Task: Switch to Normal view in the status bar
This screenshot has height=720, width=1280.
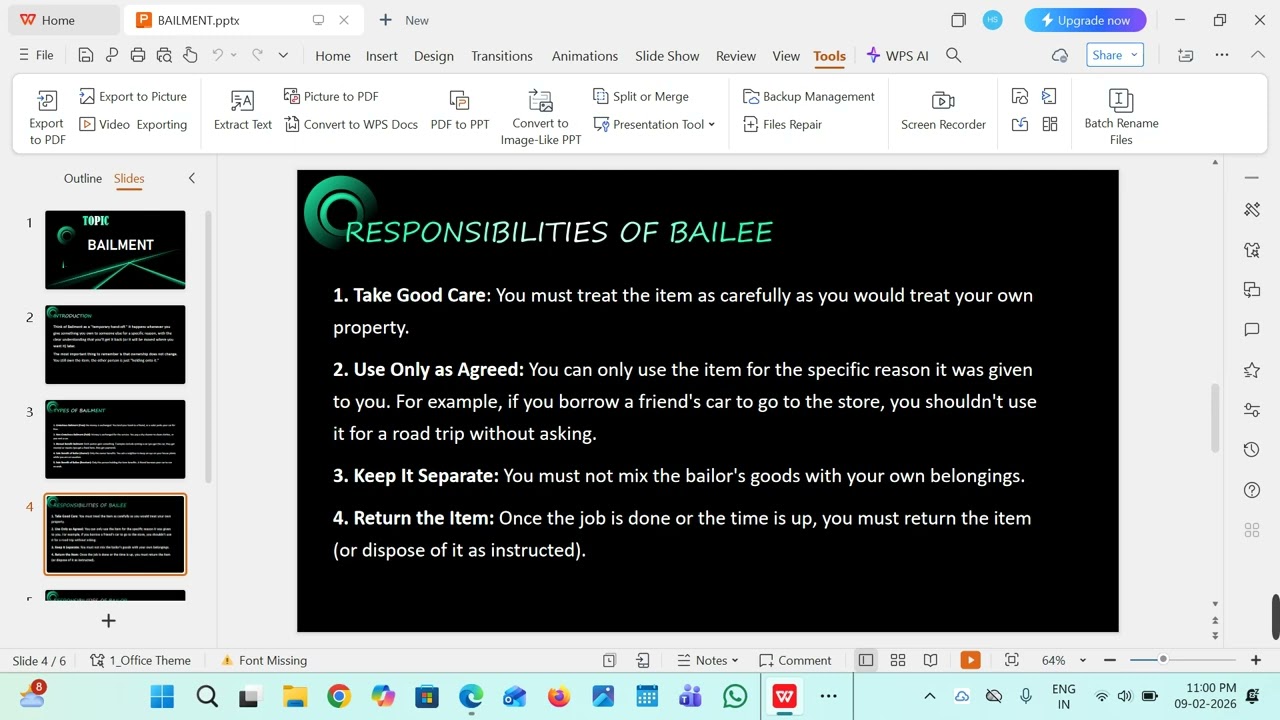Action: point(866,660)
